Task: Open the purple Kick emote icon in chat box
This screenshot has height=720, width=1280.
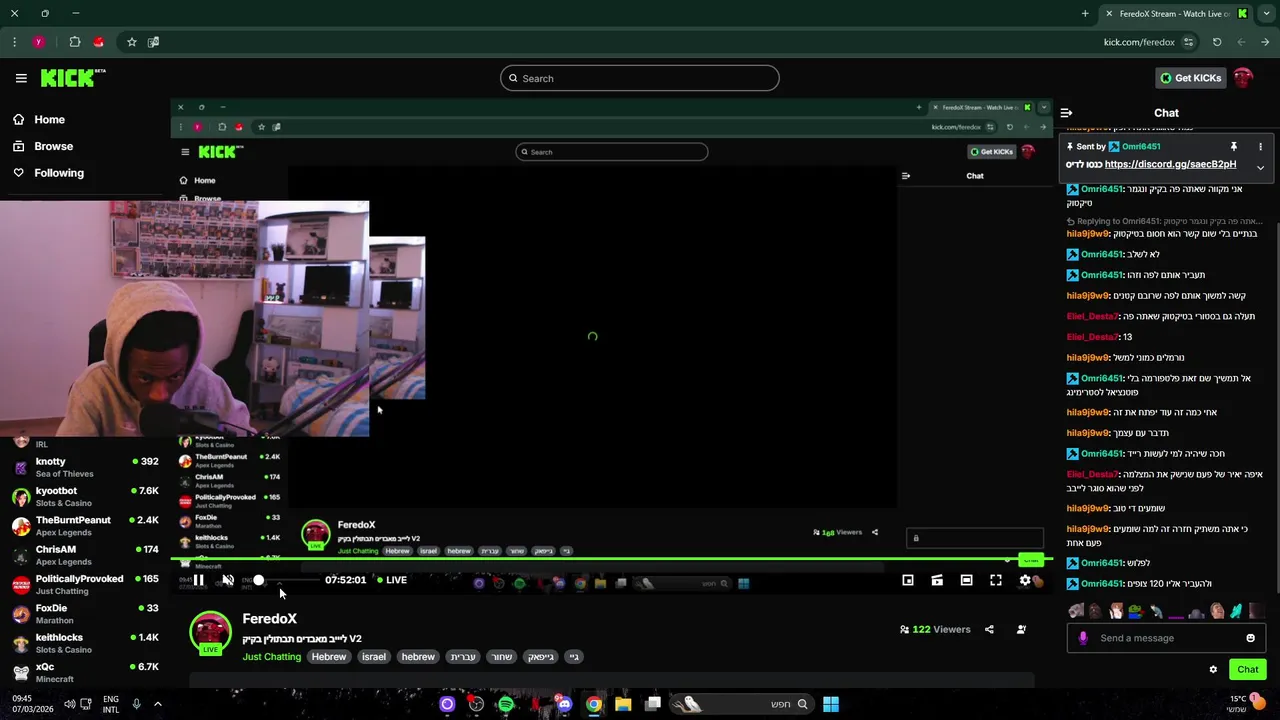Action: tap(1083, 638)
